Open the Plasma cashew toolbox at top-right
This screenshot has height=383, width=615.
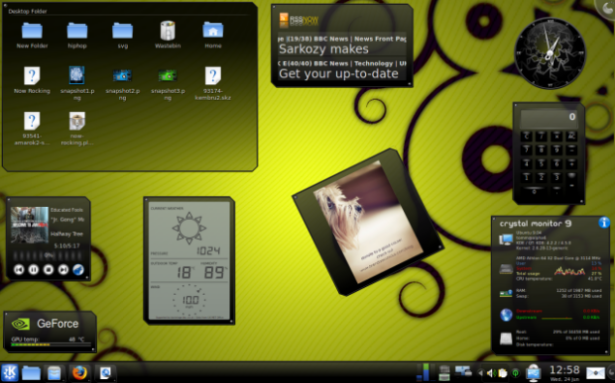pos(607,8)
